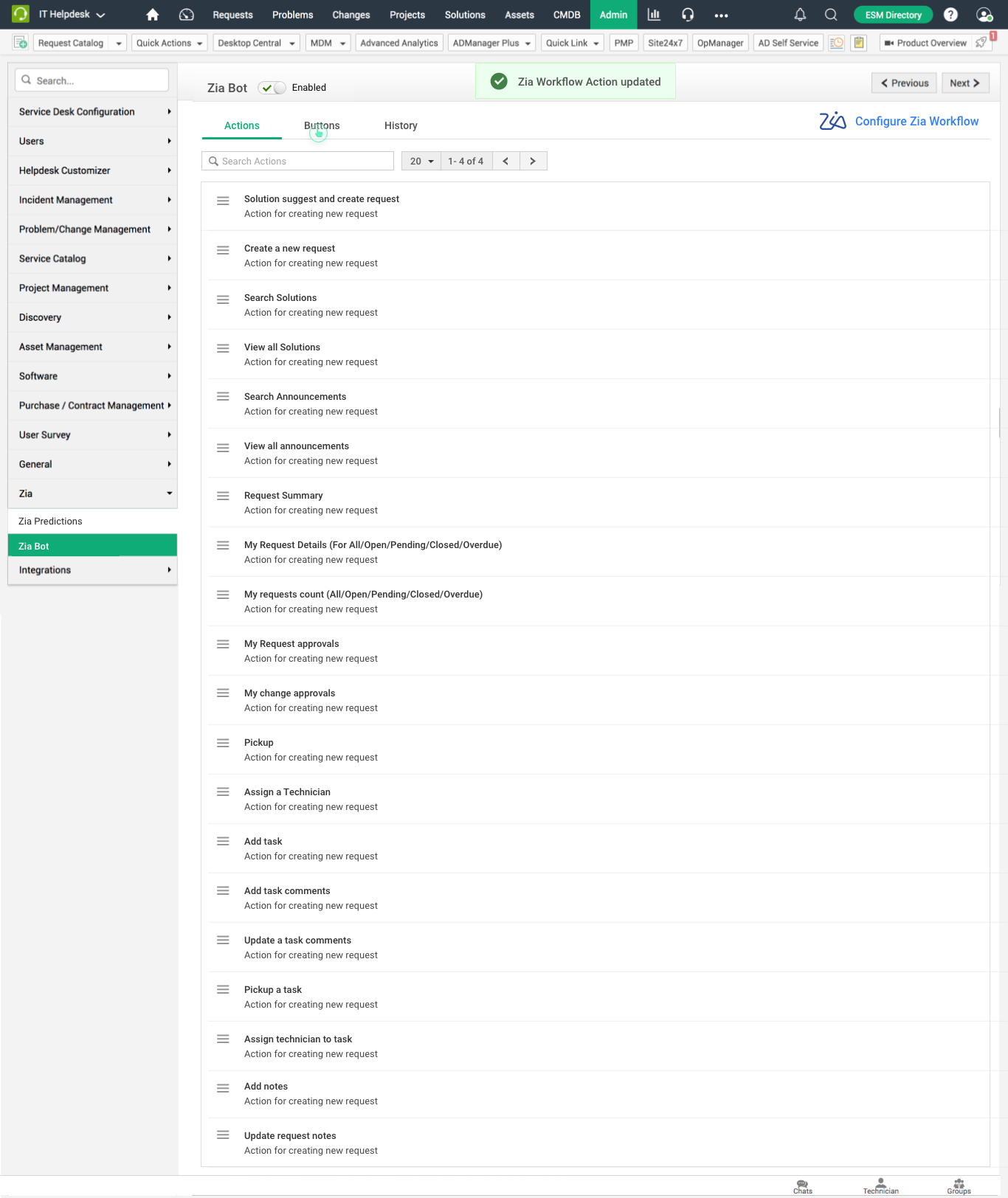The height and width of the screenshot is (1198, 1008).
Task: Open Configure Zia Workflow link
Action: (916, 122)
